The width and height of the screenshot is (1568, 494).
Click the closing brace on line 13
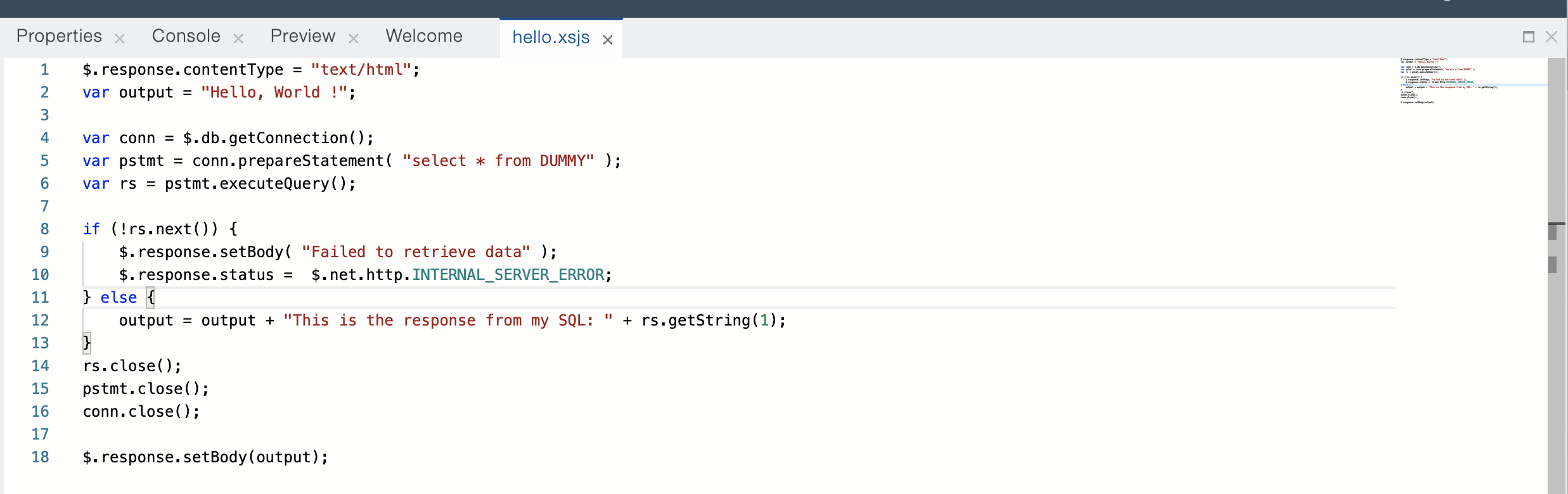click(87, 343)
